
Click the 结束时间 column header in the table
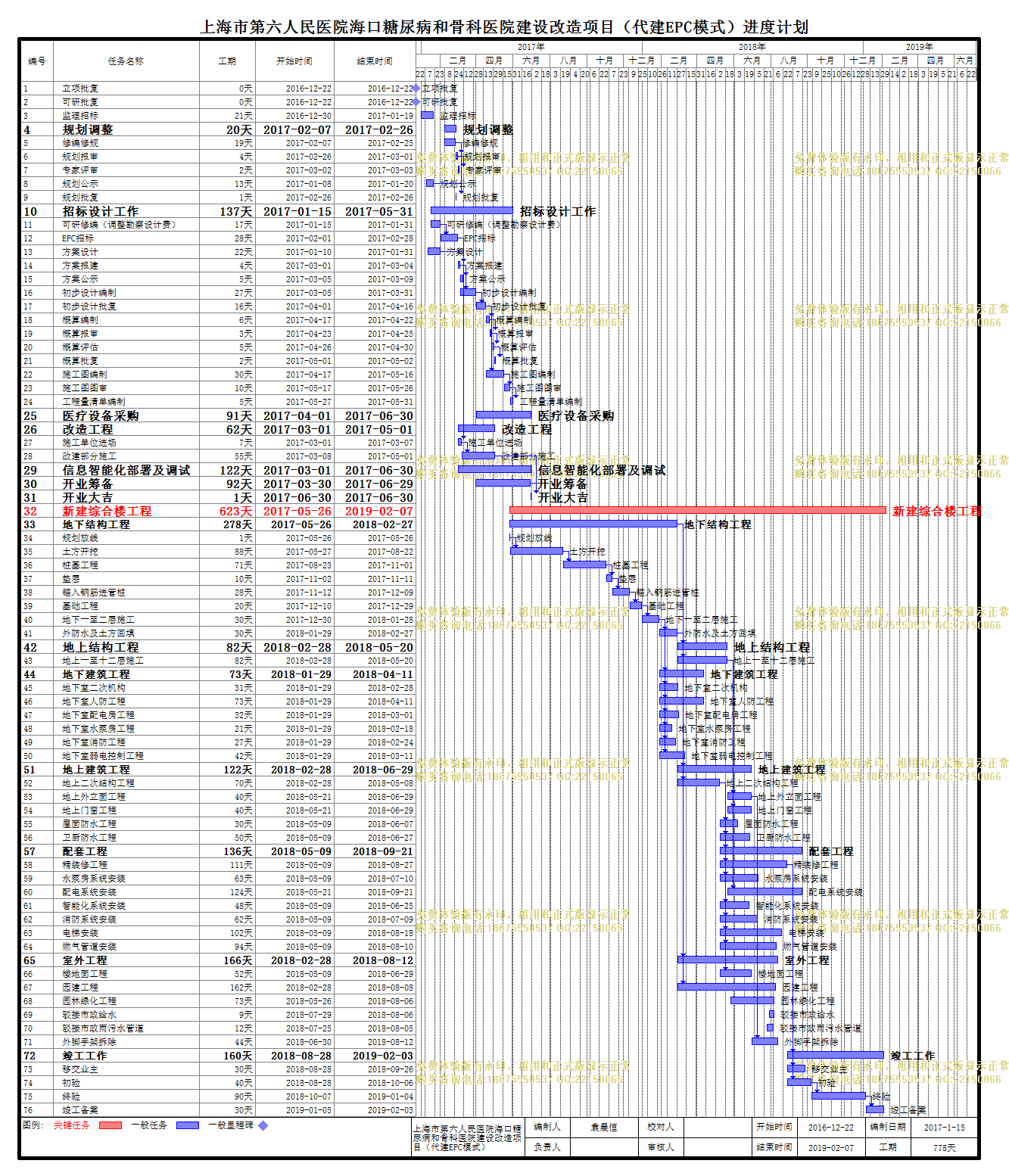(375, 61)
